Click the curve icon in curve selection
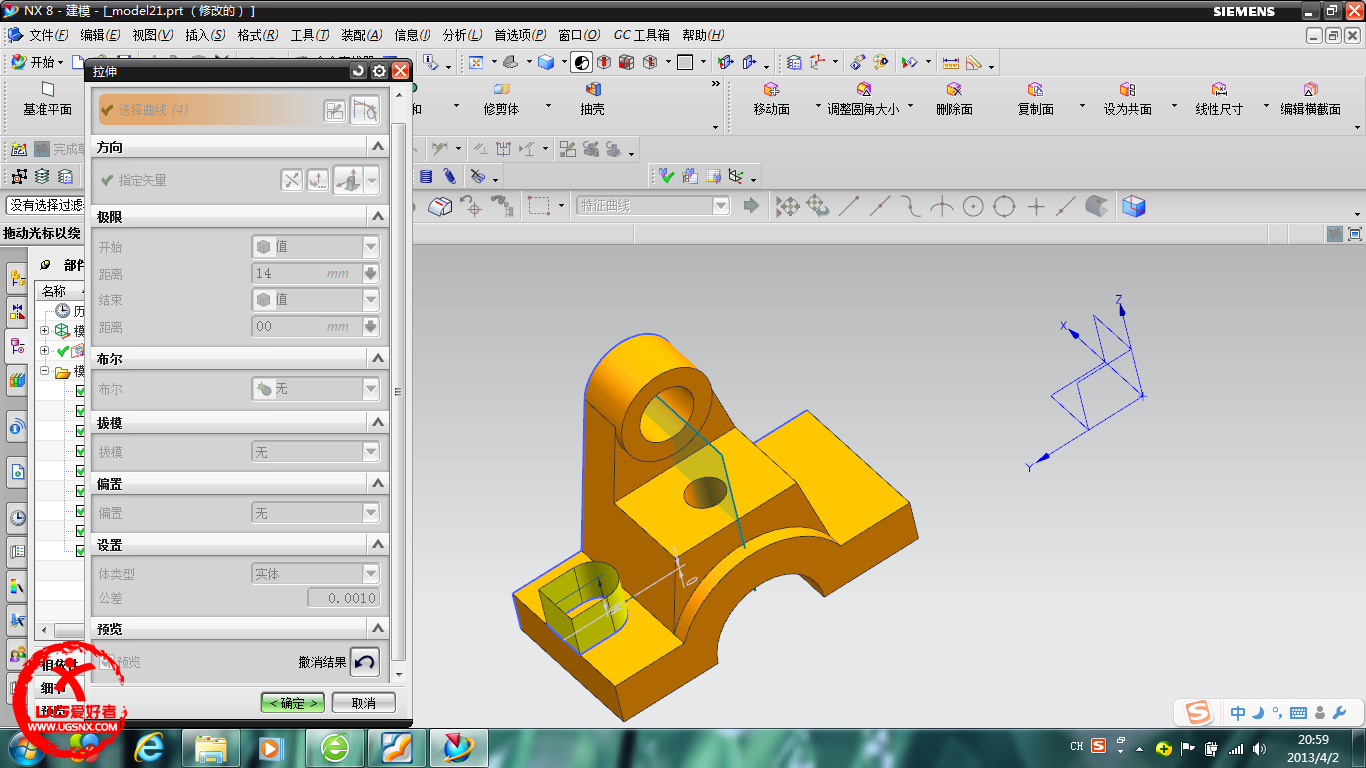The width and height of the screenshot is (1366, 768). [x=365, y=111]
